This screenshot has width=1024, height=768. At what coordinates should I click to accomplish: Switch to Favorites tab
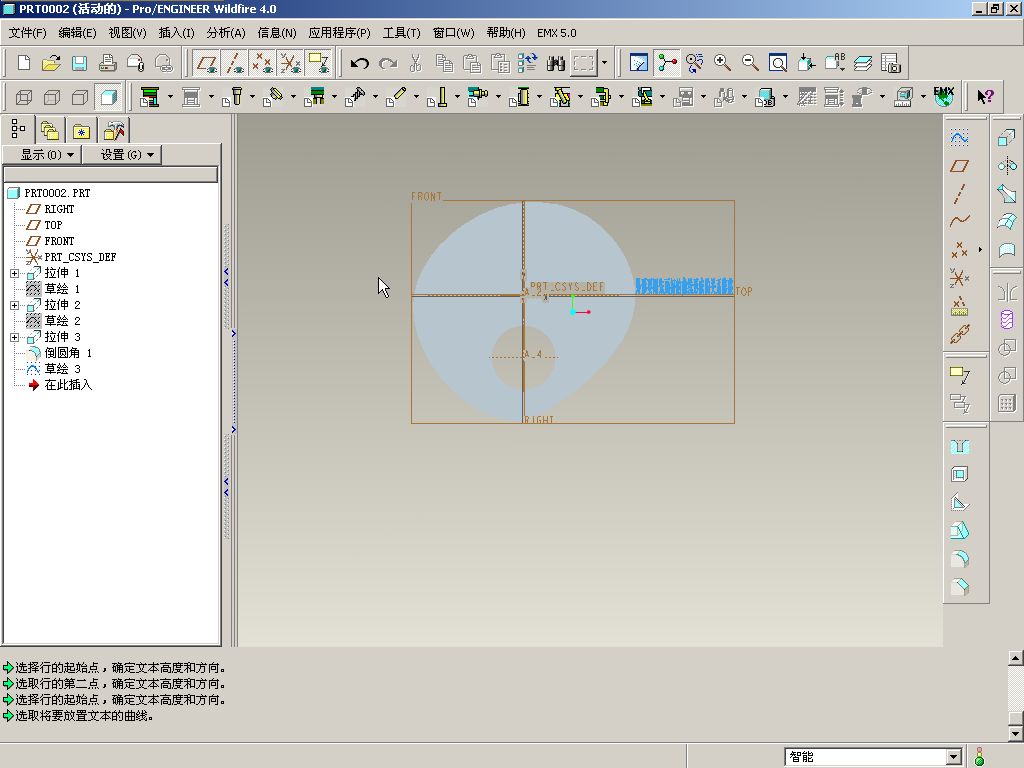(82, 130)
